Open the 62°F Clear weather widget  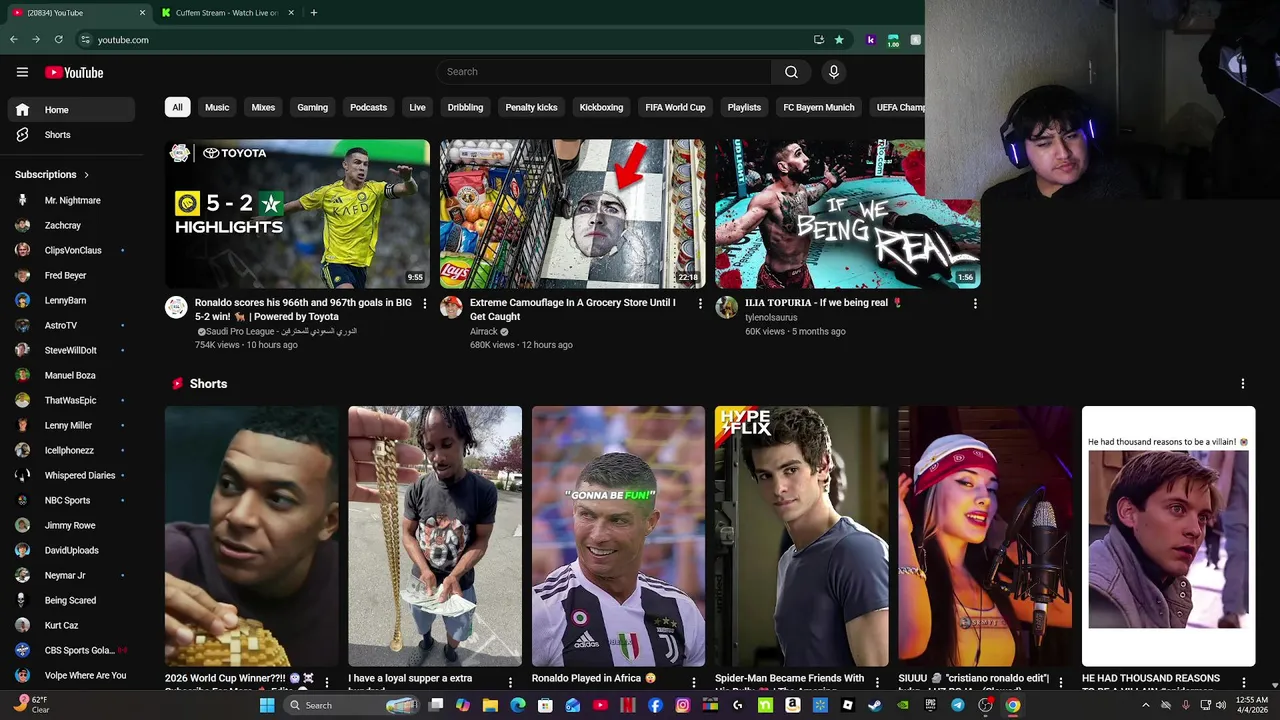tap(30, 705)
